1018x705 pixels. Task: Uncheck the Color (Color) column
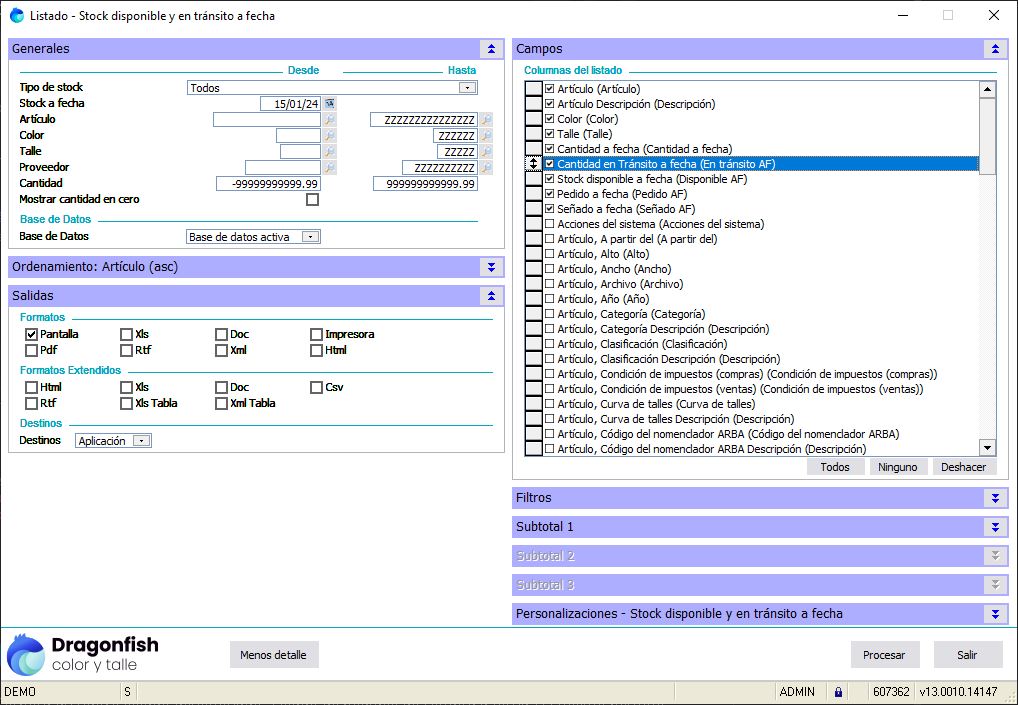pos(550,119)
